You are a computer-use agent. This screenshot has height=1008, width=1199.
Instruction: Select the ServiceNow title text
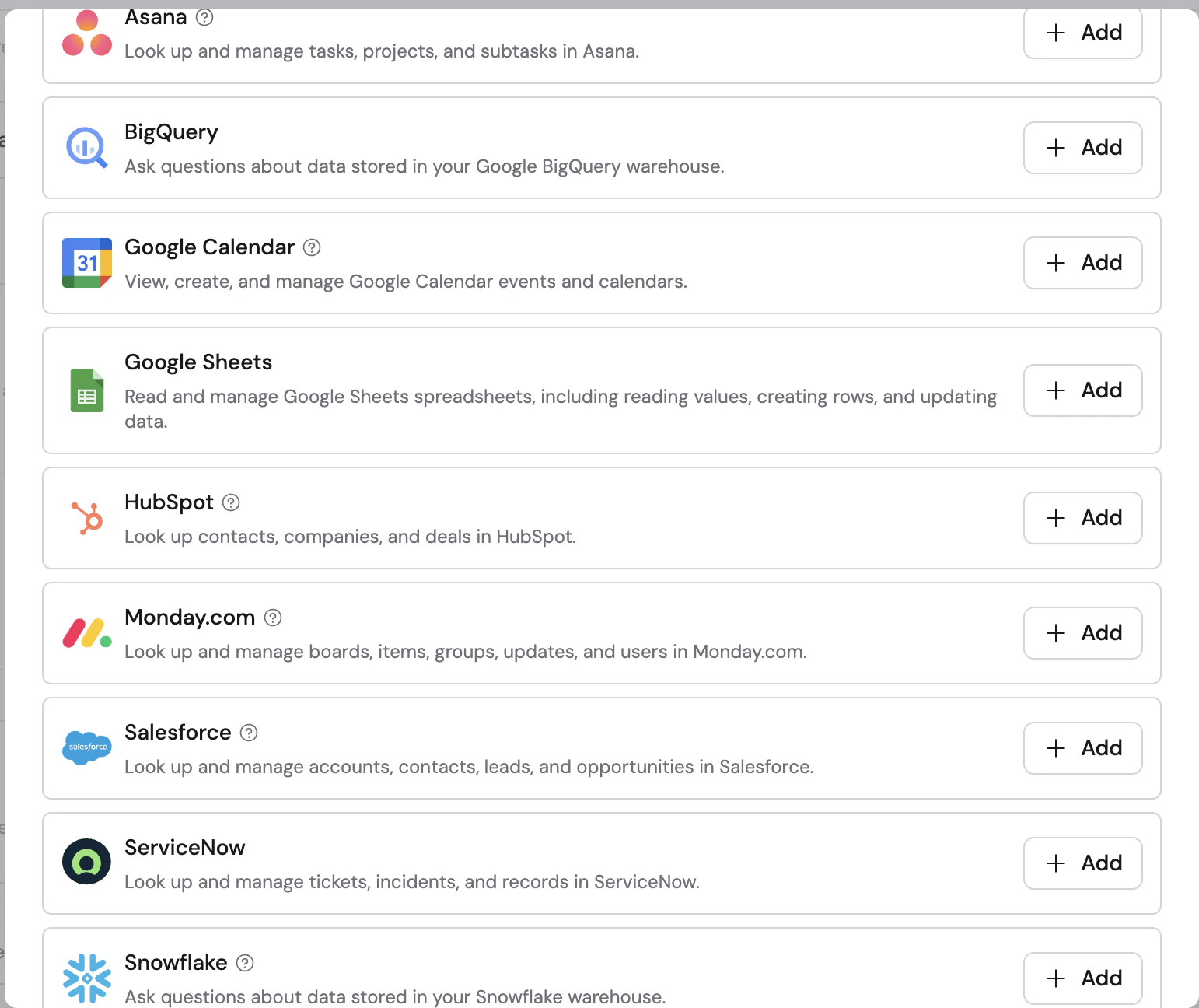[x=185, y=848]
